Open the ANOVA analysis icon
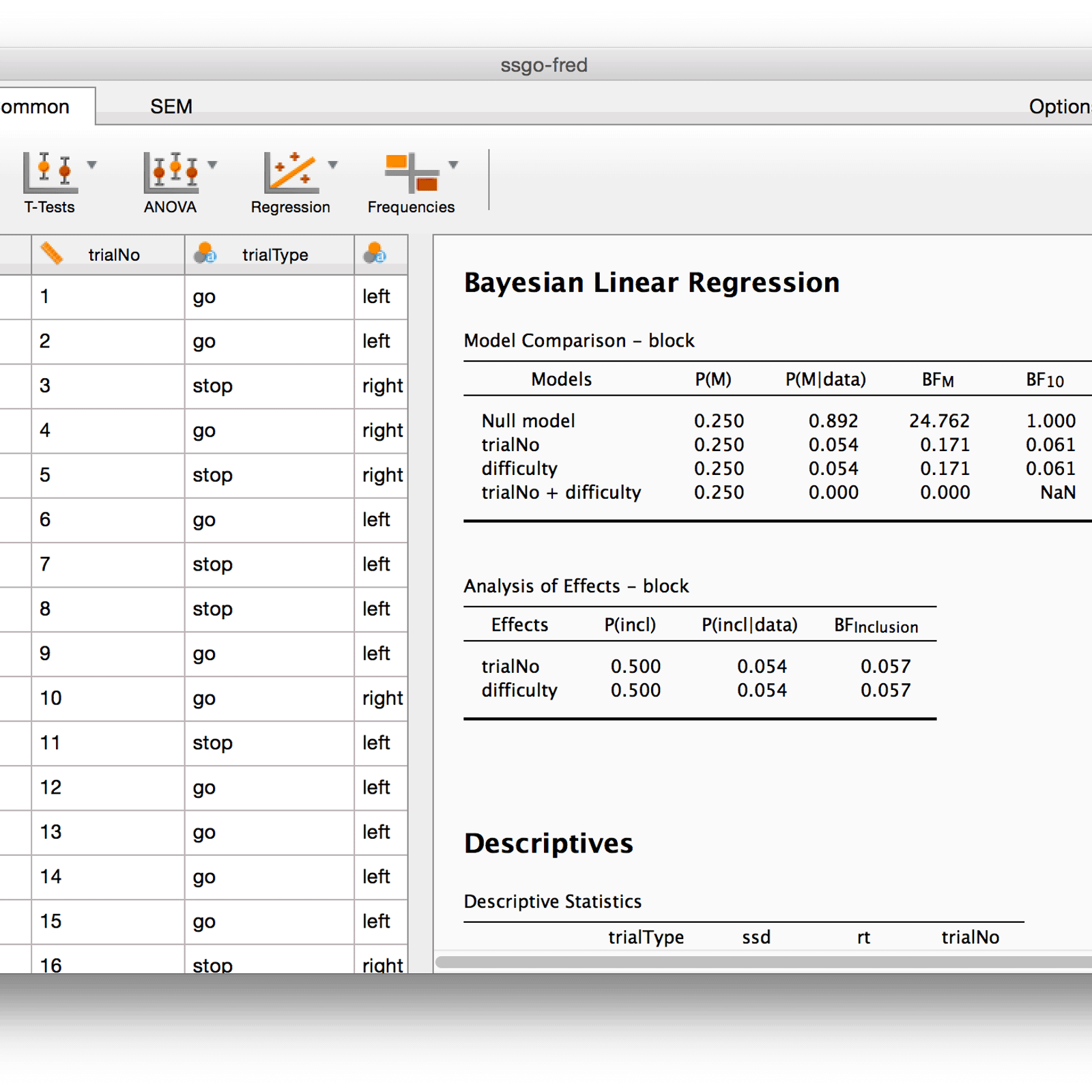 click(x=171, y=172)
